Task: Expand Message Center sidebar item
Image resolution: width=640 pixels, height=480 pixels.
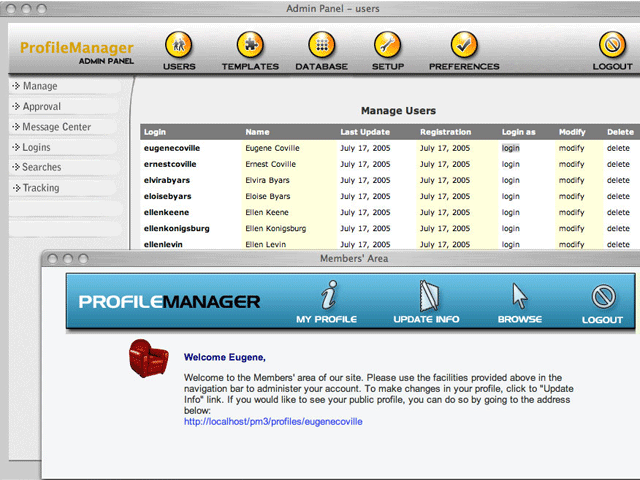Action: 56,127
